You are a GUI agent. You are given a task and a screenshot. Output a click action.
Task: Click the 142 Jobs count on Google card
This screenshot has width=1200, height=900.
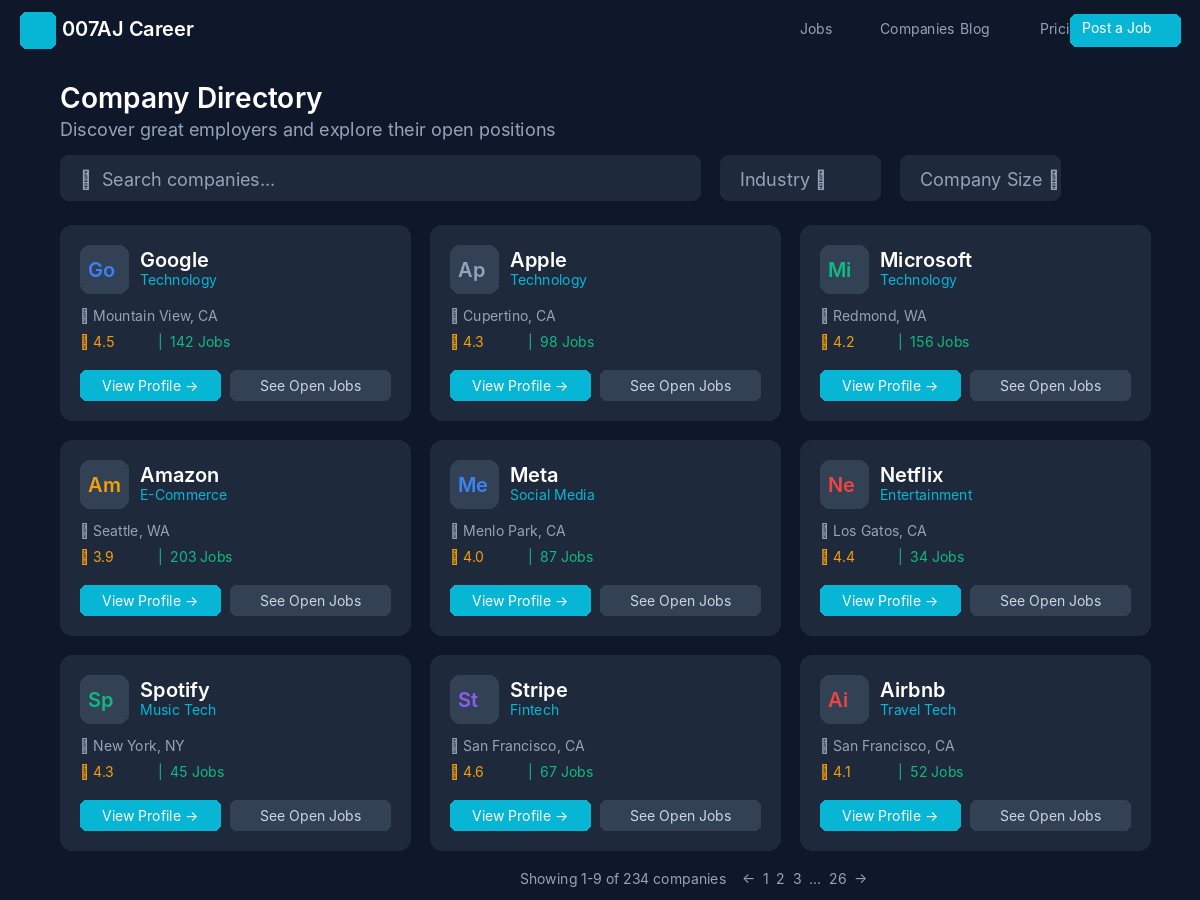coord(200,342)
